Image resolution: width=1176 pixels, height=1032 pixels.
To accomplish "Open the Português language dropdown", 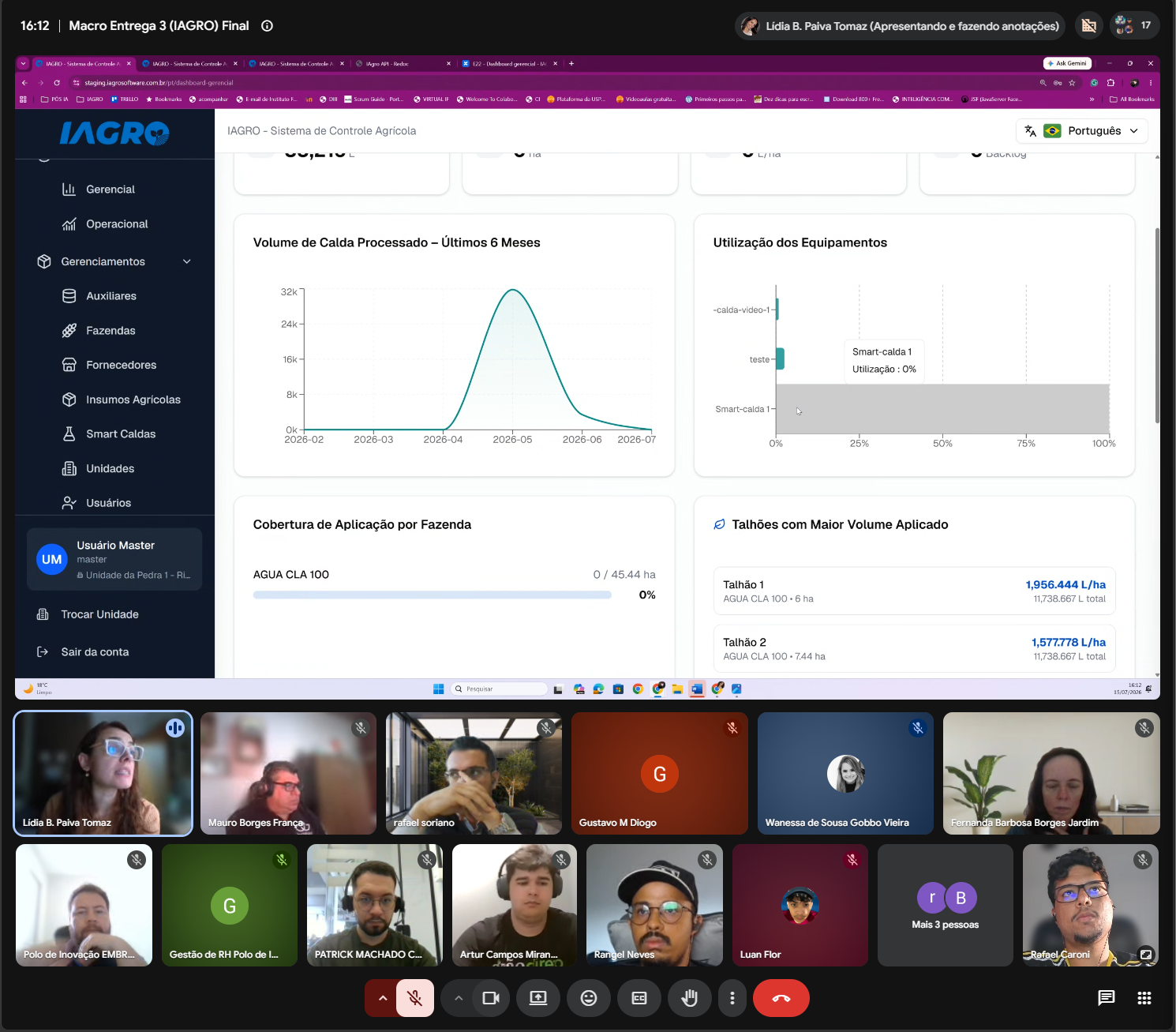I will pyautogui.click(x=1081, y=131).
